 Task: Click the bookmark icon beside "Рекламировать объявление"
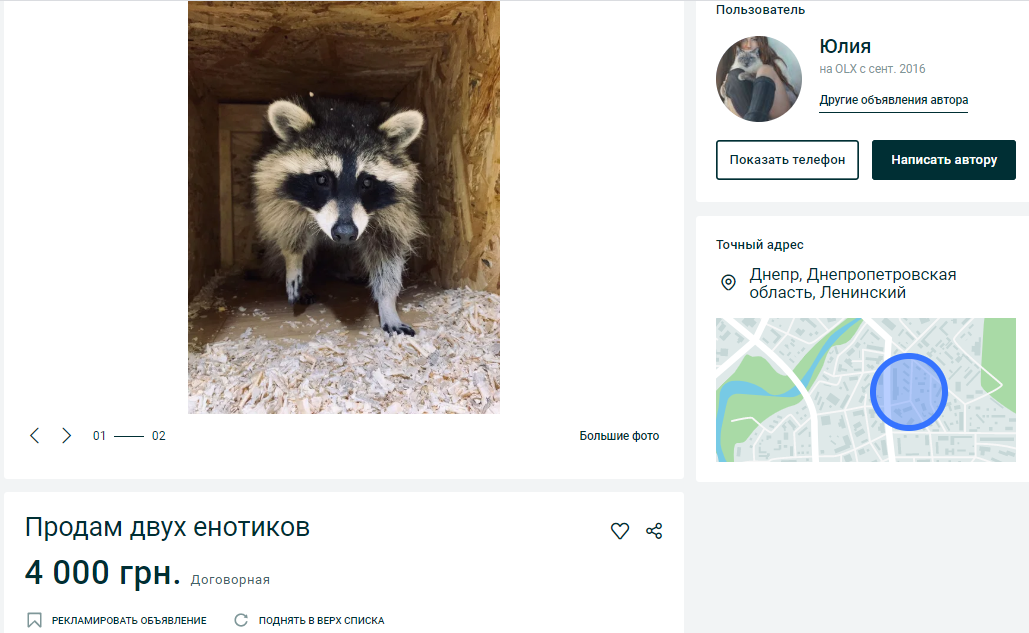pyautogui.click(x=34, y=620)
